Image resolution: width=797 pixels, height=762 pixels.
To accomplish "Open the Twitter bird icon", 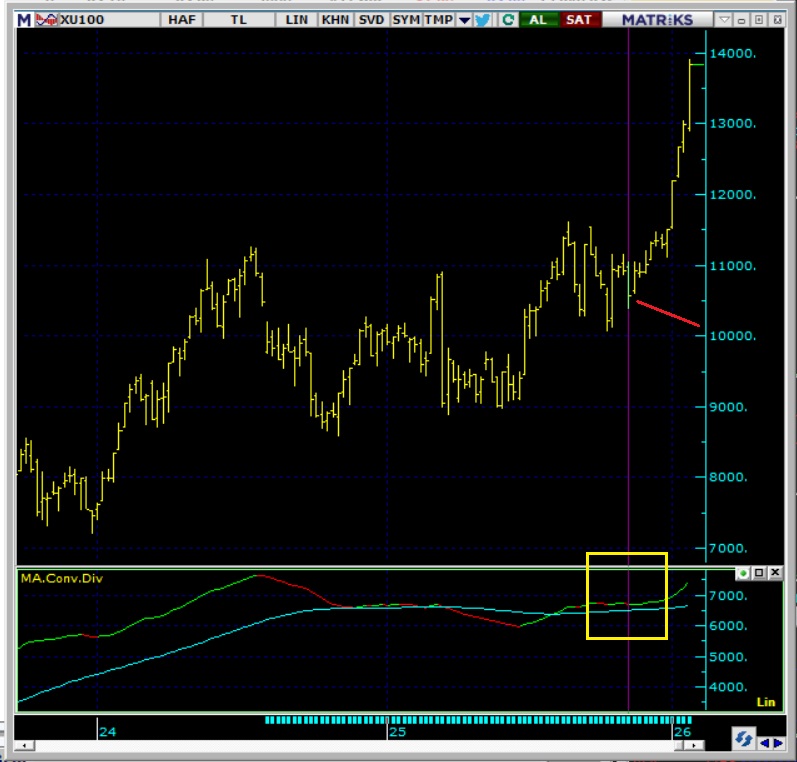I will coord(484,19).
